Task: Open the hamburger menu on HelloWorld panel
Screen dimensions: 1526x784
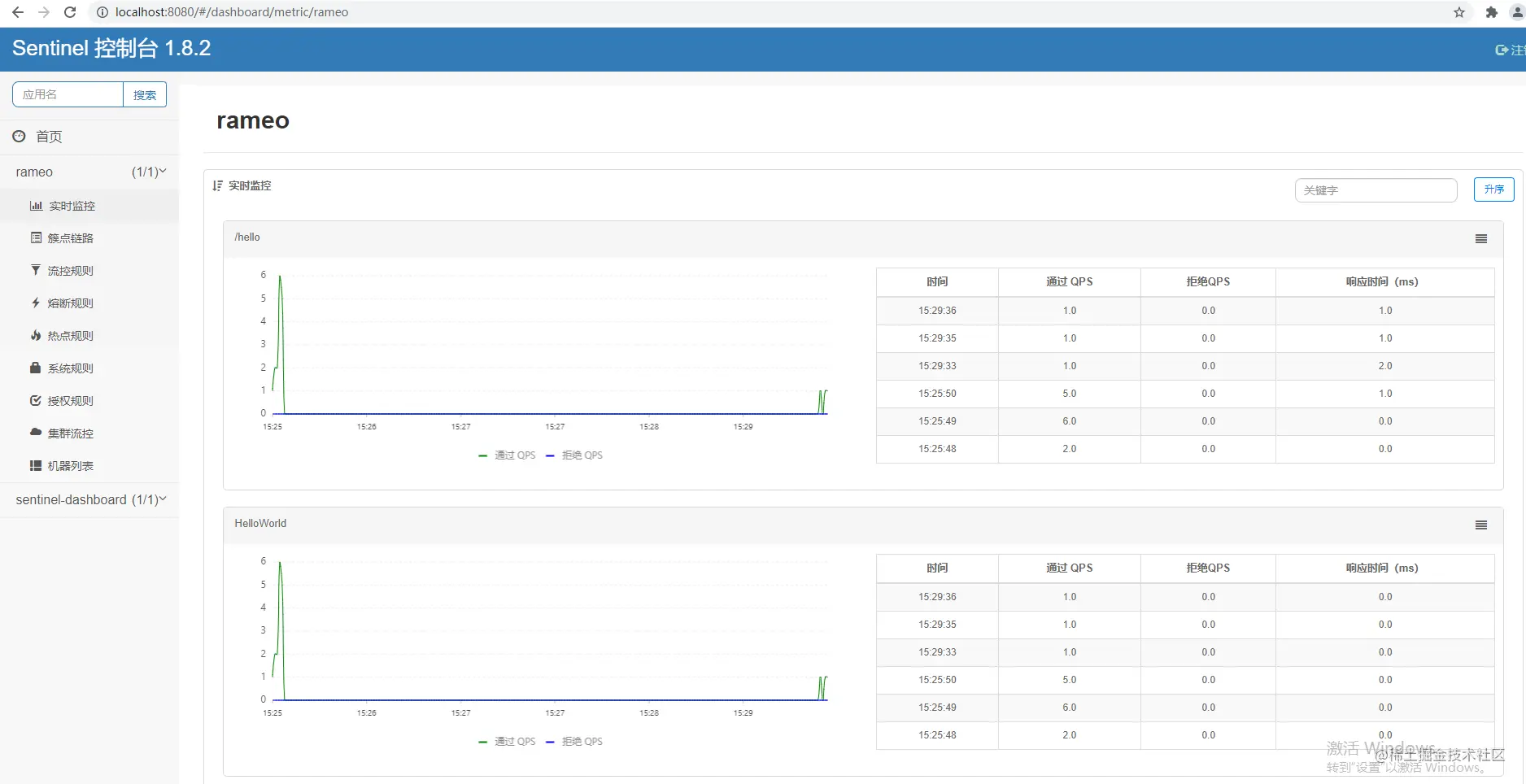Action: click(1481, 525)
